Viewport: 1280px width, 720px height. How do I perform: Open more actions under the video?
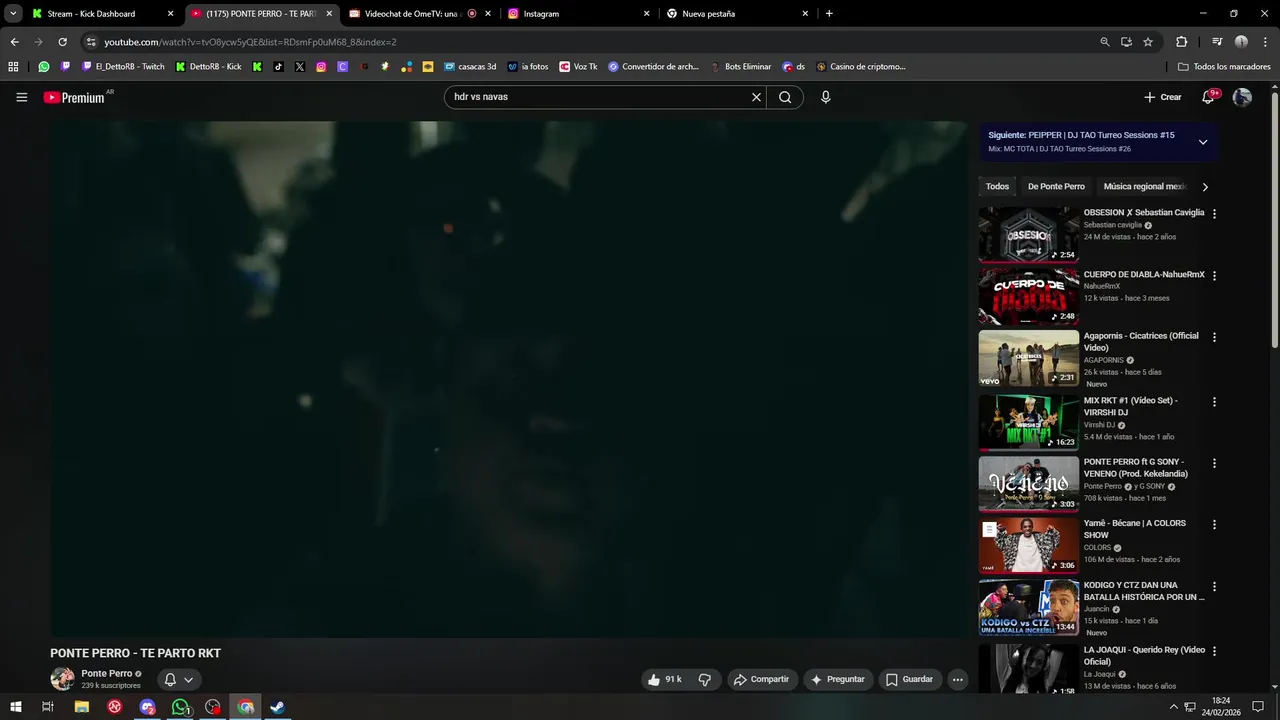click(957, 680)
